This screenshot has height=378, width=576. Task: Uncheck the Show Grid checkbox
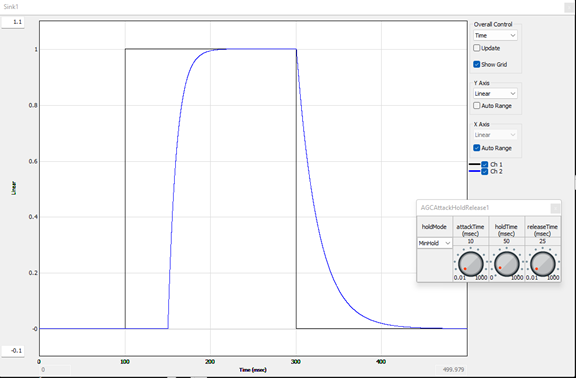[477, 64]
